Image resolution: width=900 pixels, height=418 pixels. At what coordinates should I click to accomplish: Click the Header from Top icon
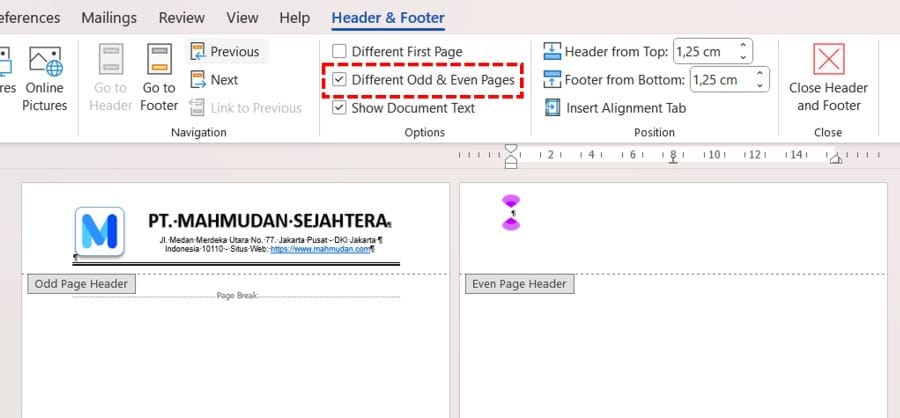pos(553,51)
